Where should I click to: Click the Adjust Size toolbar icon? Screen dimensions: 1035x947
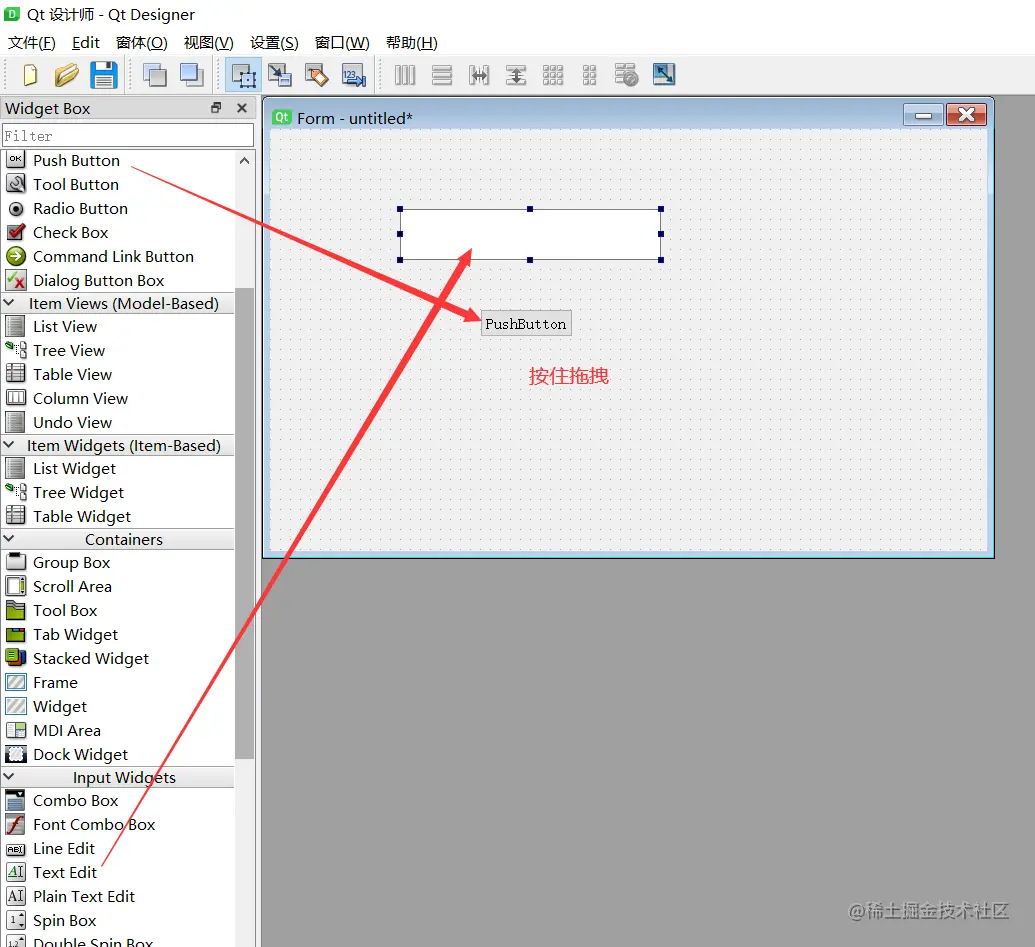(663, 74)
